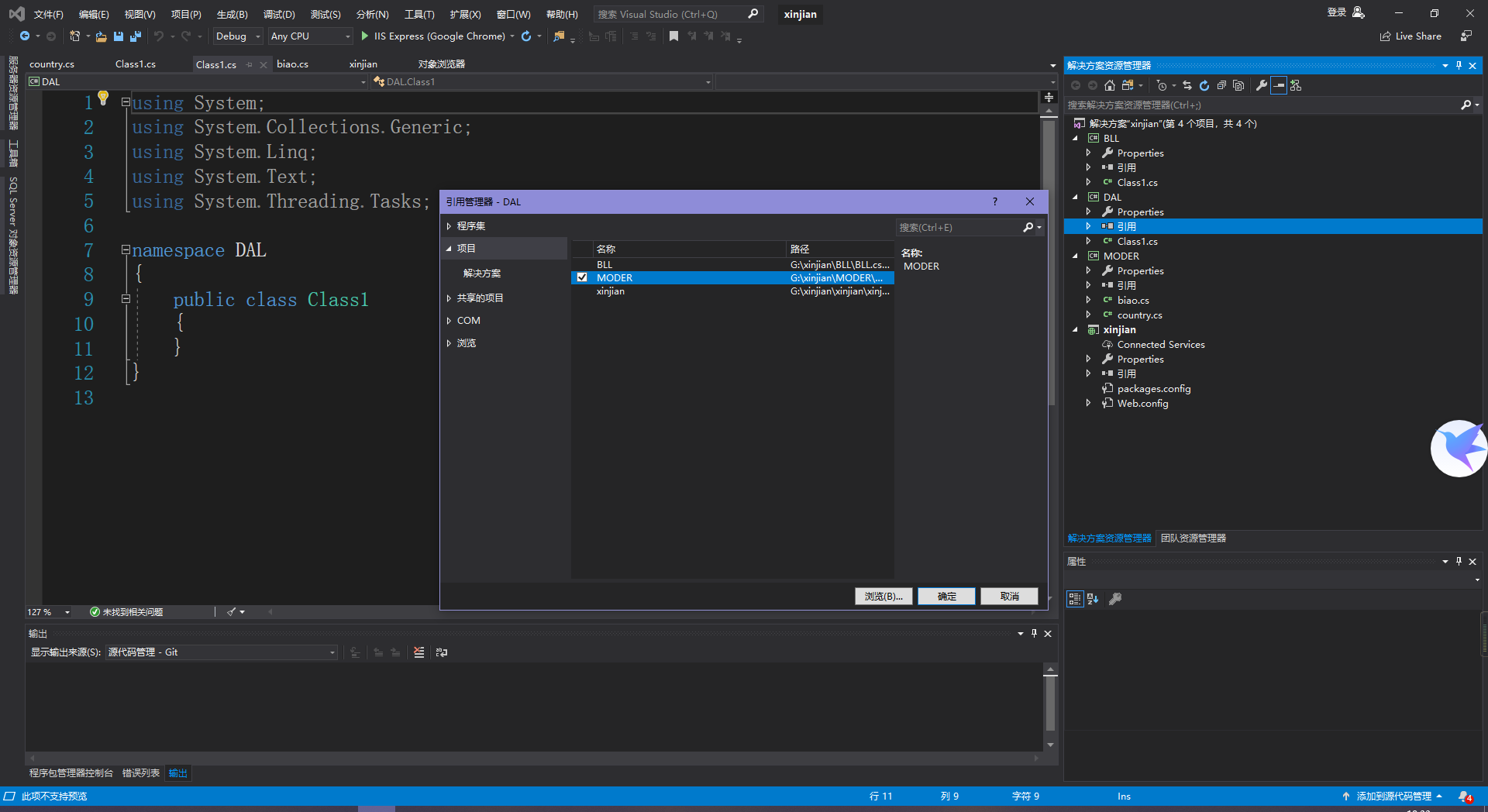1488x812 pixels.
Task: Expand COM category in Reference Manager
Action: pos(449,321)
